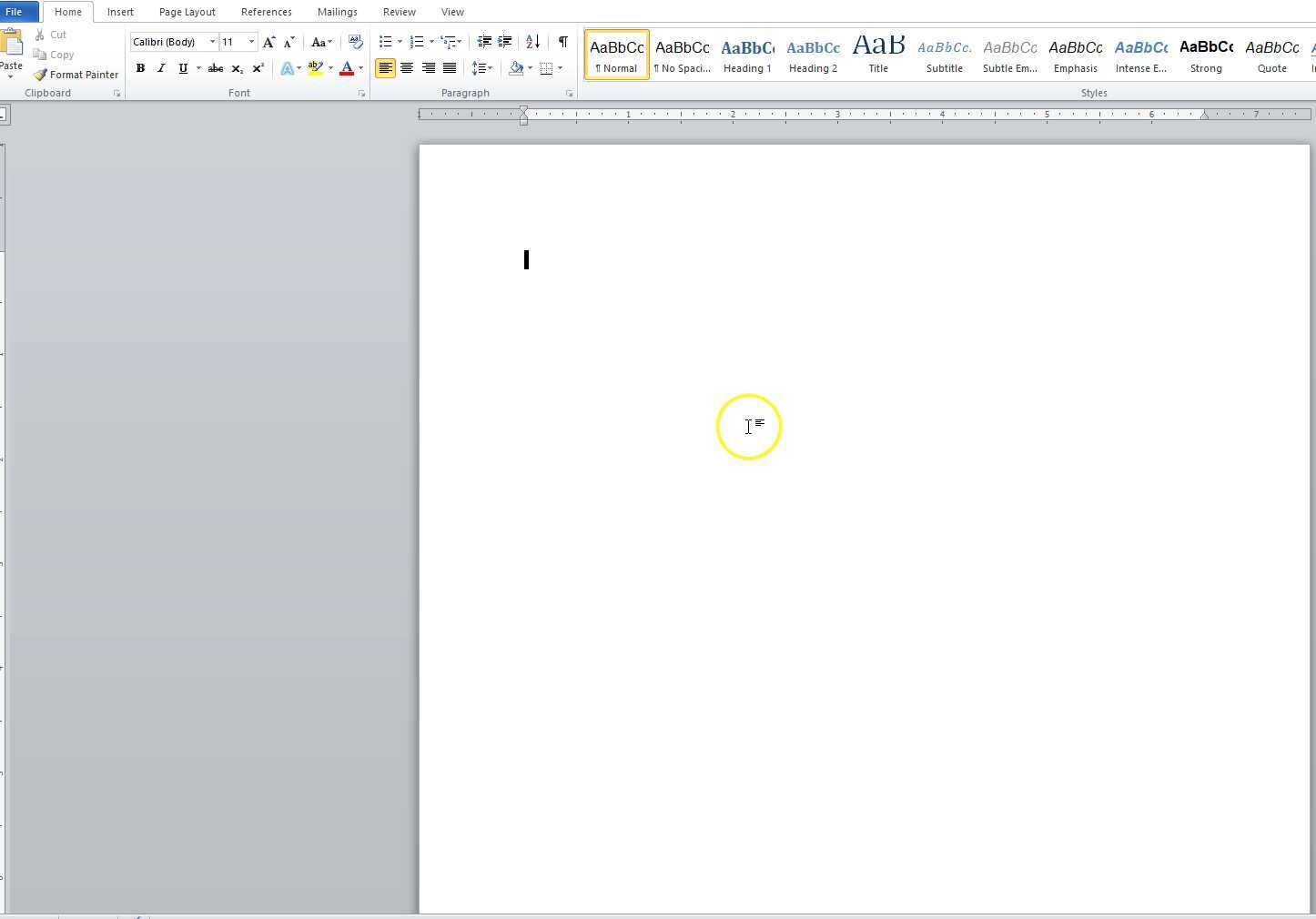Apply subscript formatting
Image resolution: width=1316 pixels, height=919 pixels.
[x=236, y=67]
